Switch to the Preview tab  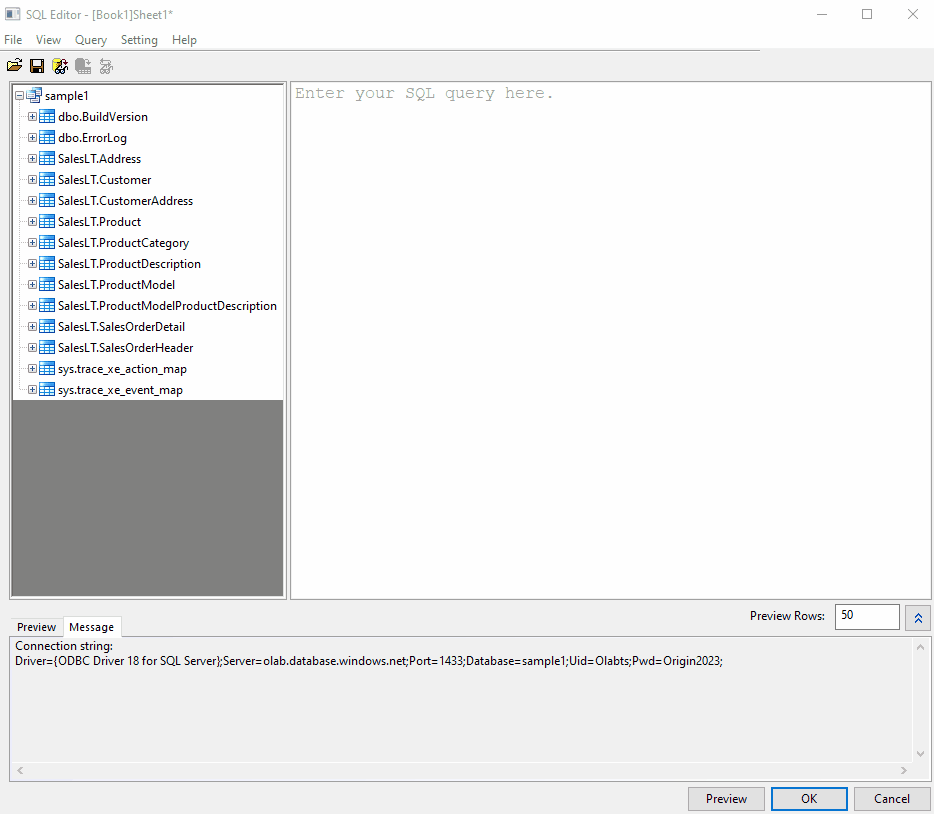point(36,627)
